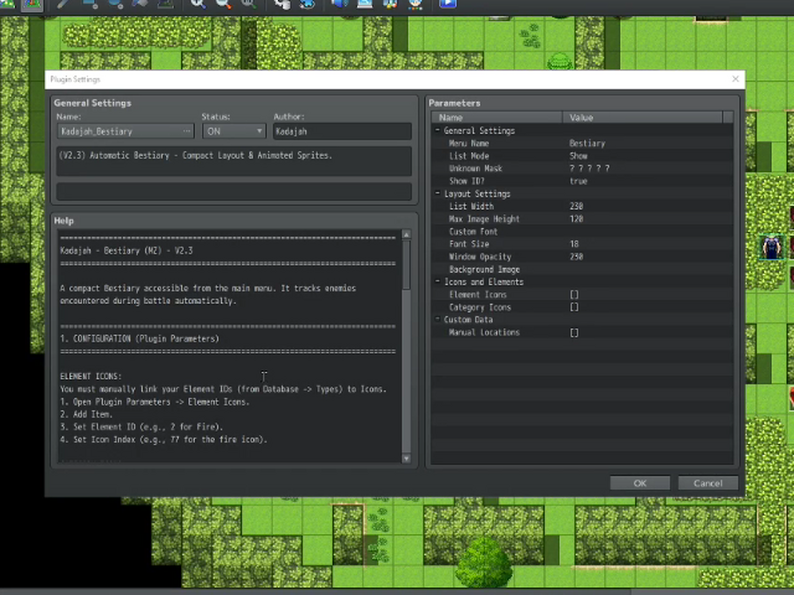Screen dimensions: 794x595
Task: Select the Unknown Mask parameter row
Action: pos(582,169)
